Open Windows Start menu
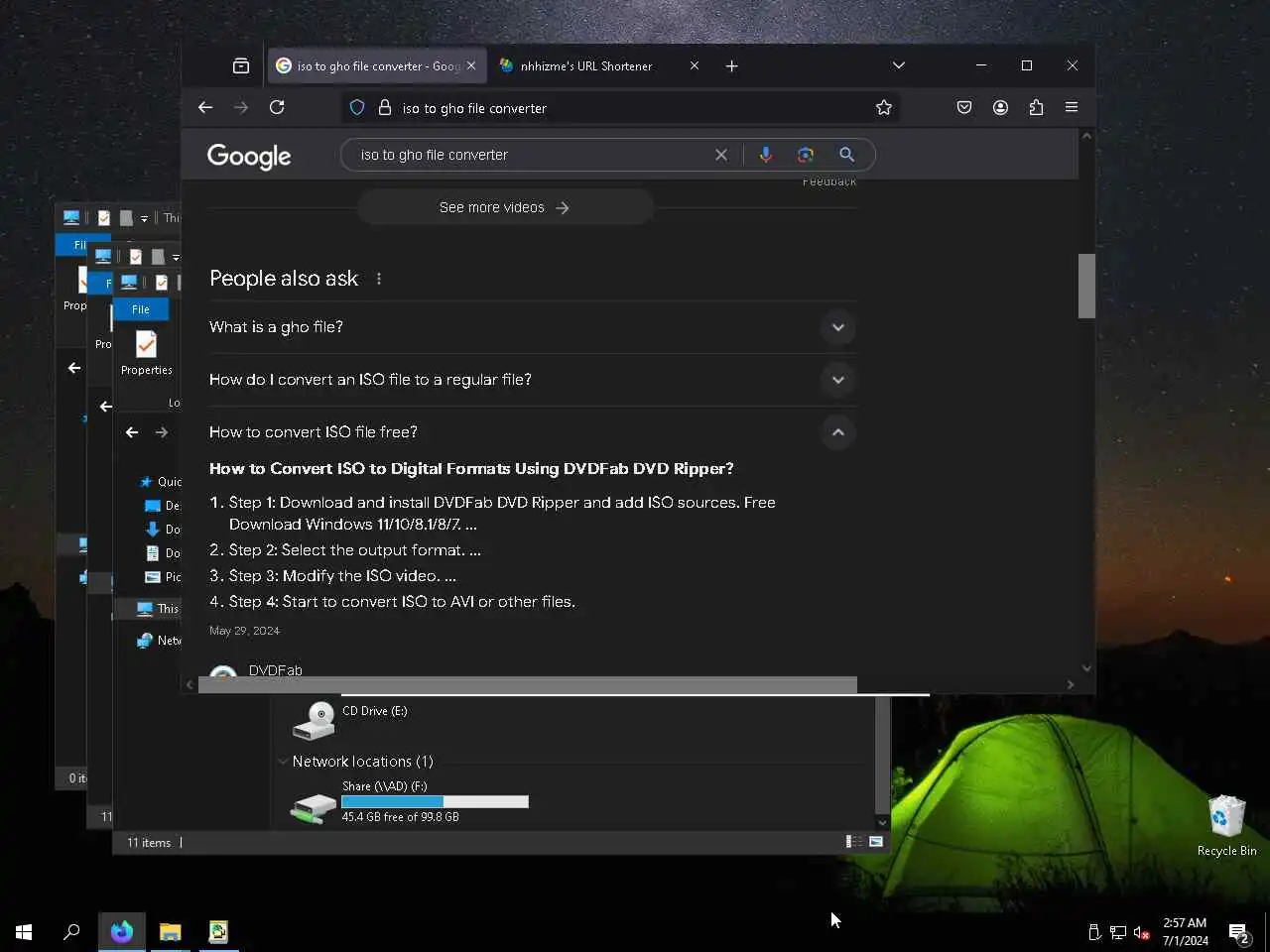Viewport: 1270px width, 952px height. (24, 932)
